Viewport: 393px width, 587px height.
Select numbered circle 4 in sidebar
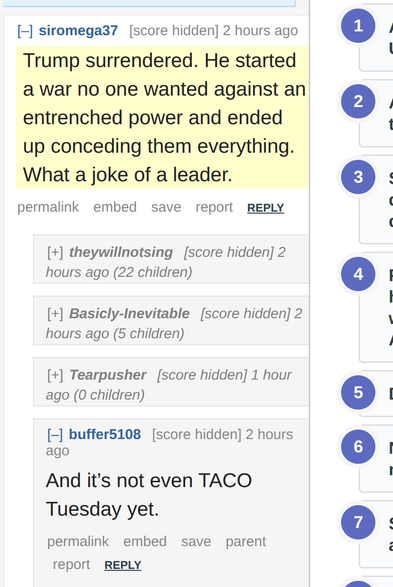pyautogui.click(x=358, y=274)
